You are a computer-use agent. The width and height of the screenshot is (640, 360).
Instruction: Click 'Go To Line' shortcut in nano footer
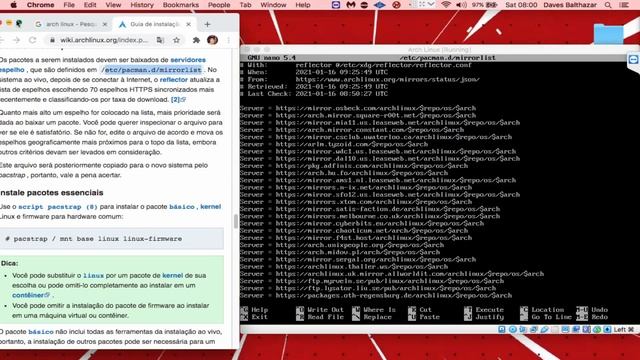point(547,317)
